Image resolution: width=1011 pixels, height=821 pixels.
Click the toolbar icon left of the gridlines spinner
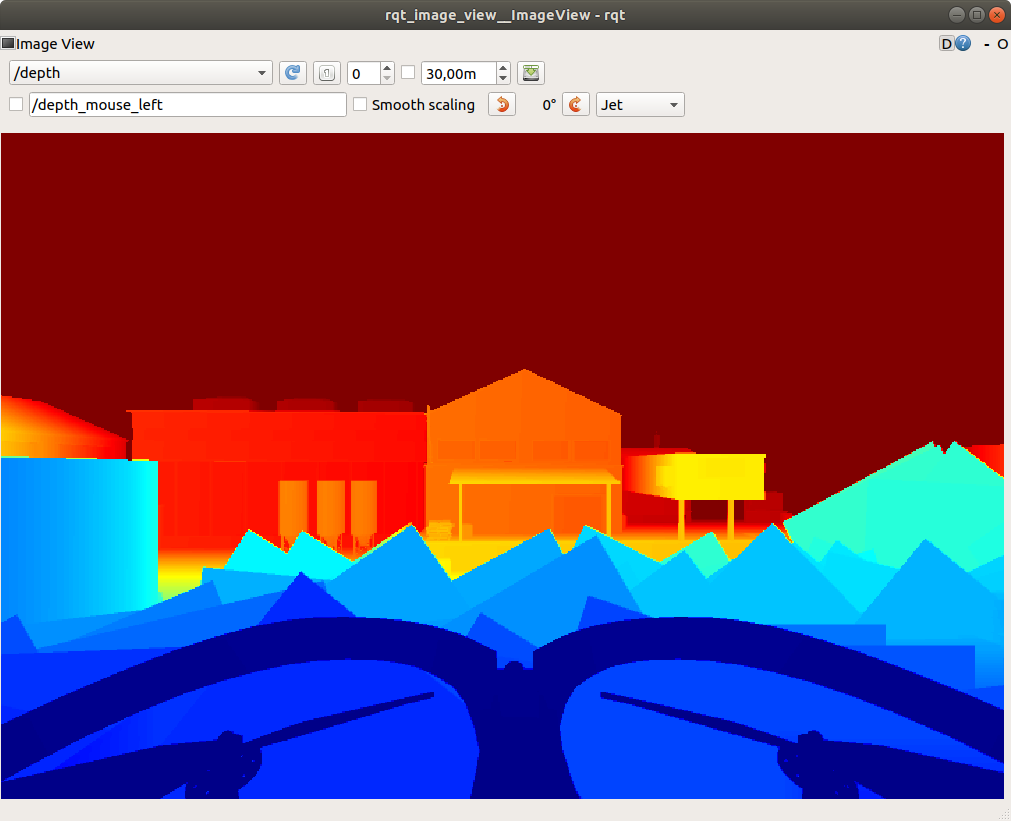326,73
